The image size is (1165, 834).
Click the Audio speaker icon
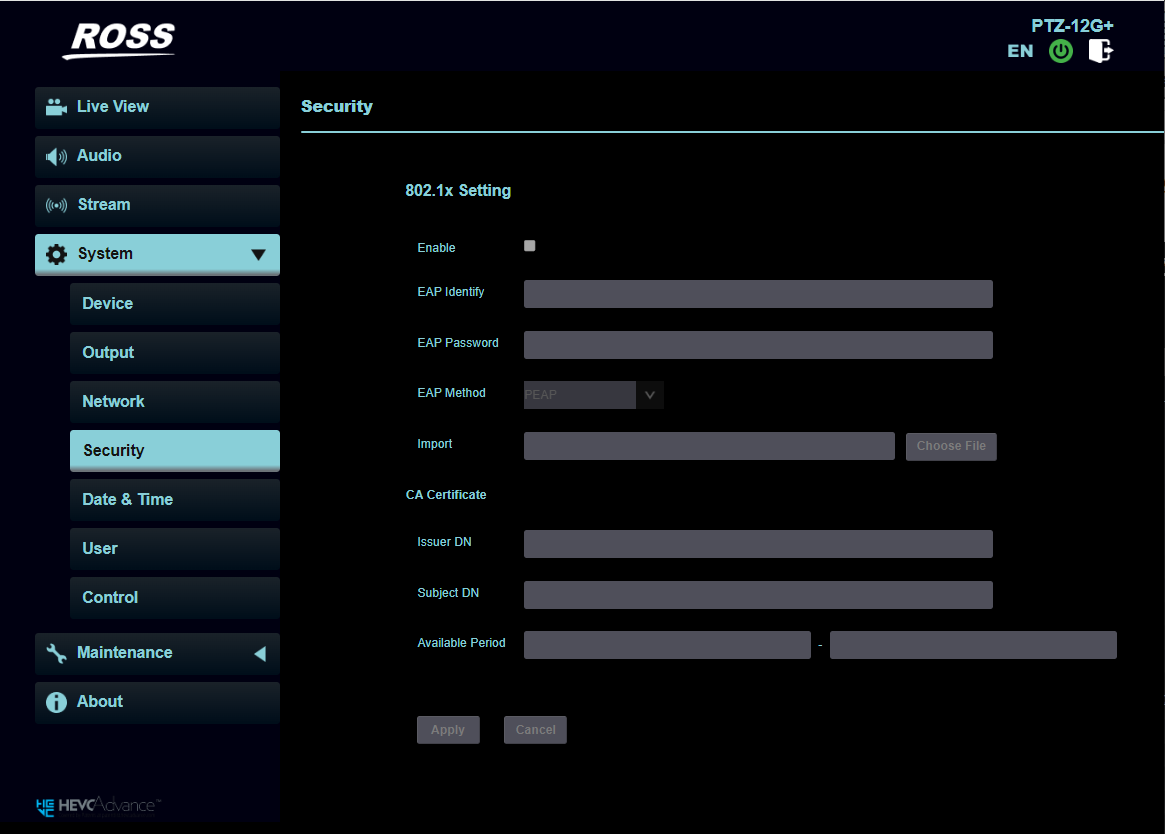[57, 156]
